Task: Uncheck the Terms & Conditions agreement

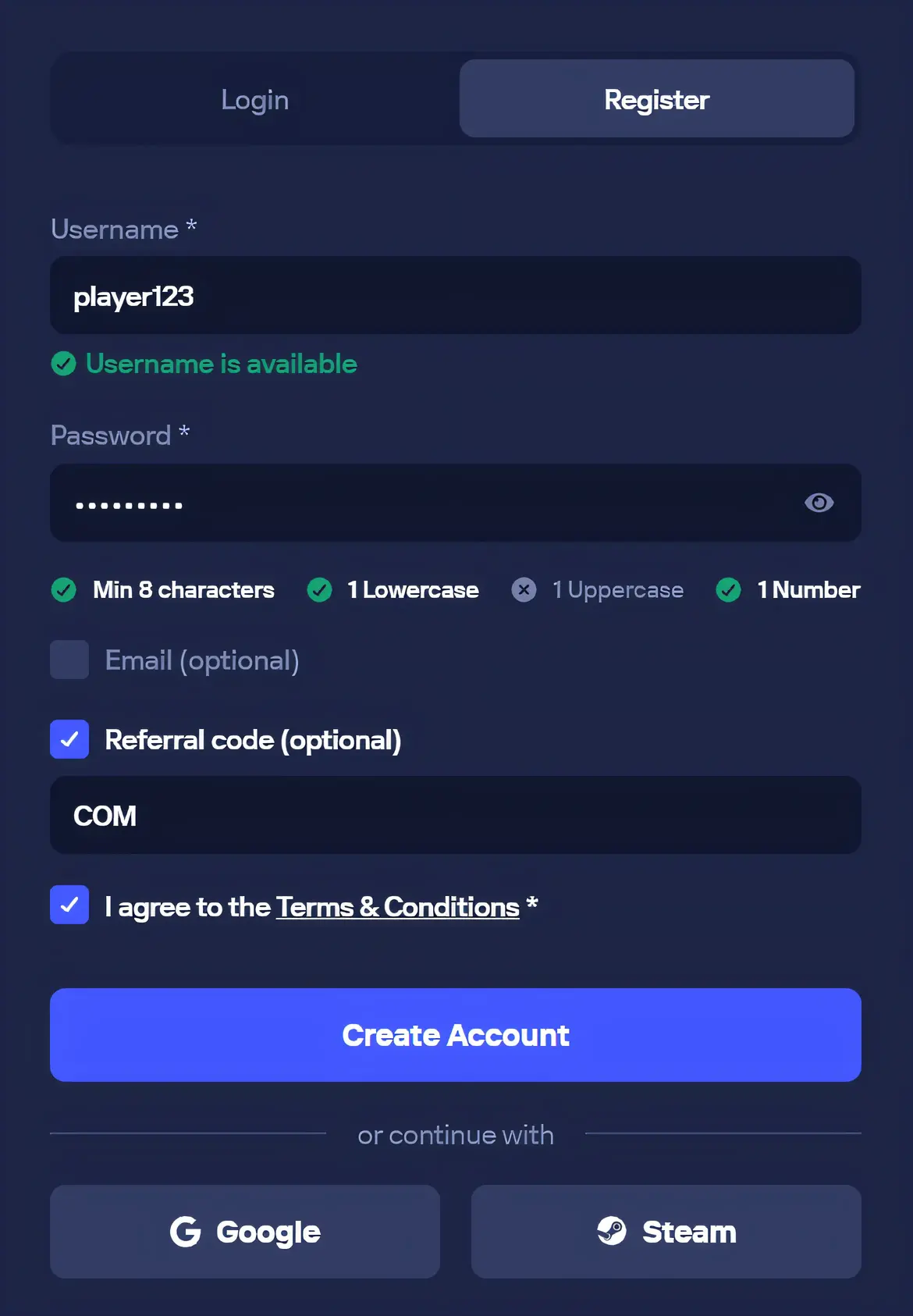Action: (x=69, y=905)
